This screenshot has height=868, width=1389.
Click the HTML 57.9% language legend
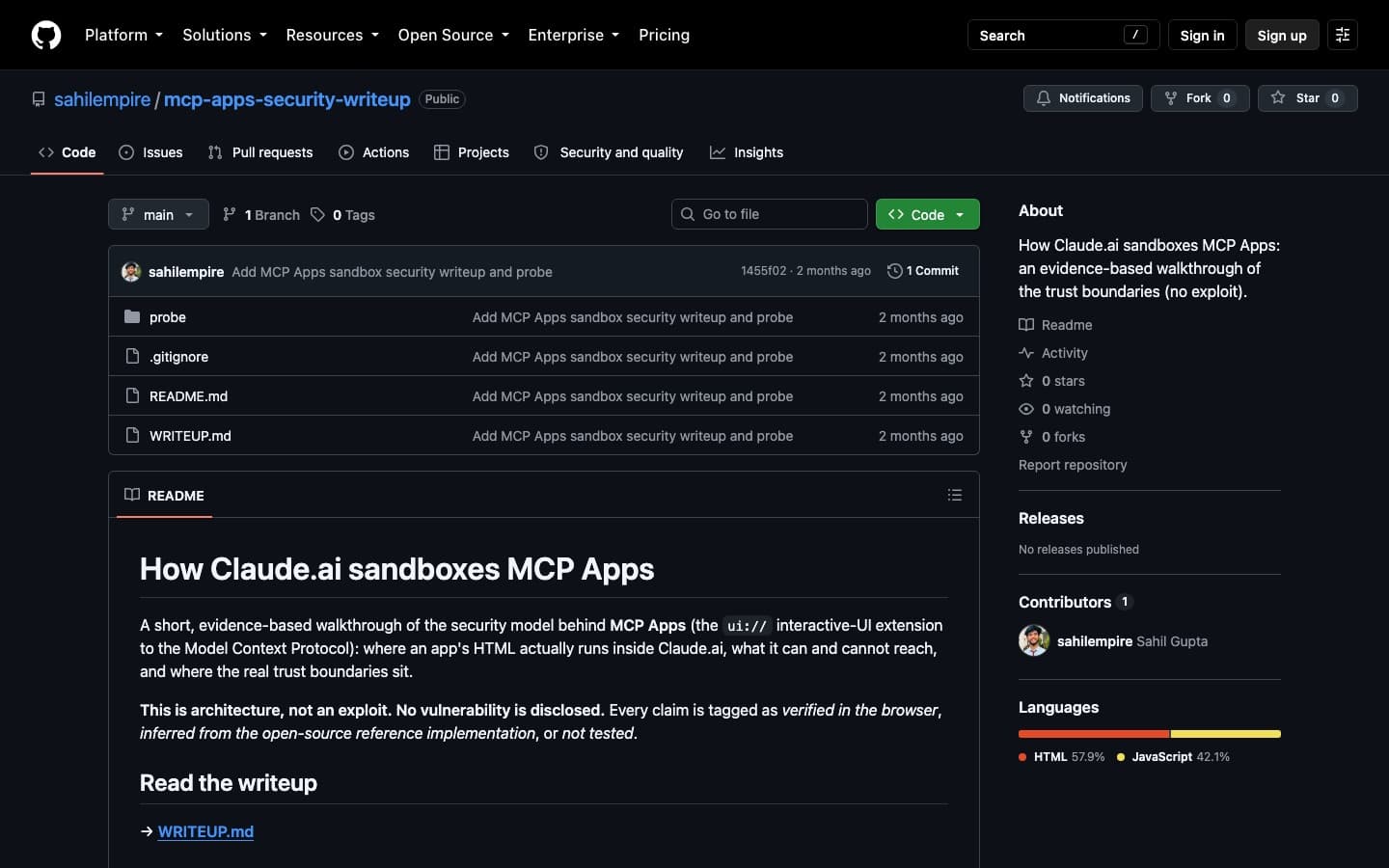1062,757
